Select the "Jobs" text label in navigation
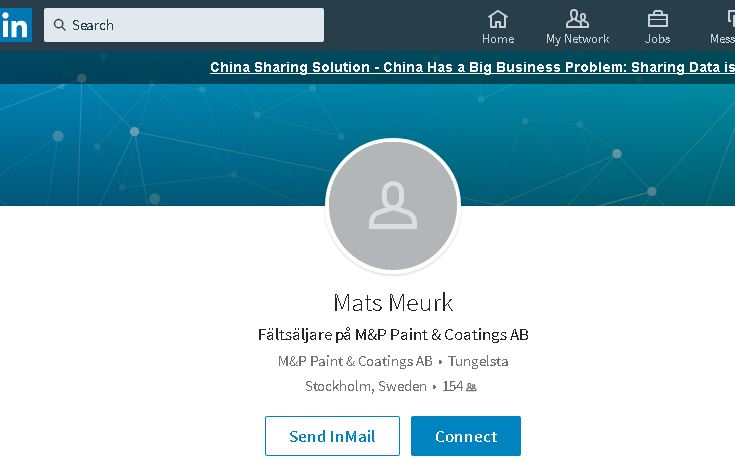 pos(657,39)
